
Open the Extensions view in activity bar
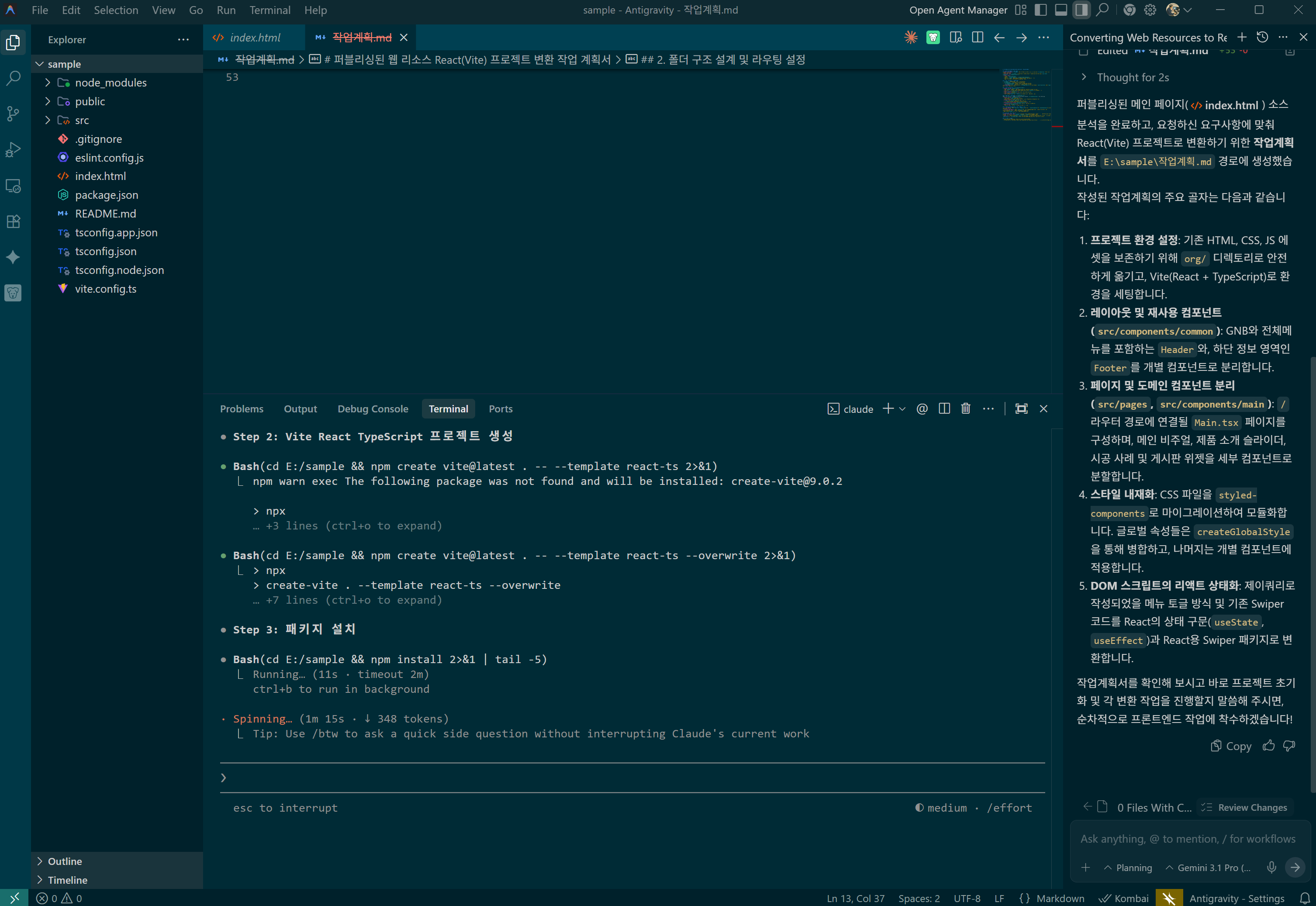click(13, 221)
